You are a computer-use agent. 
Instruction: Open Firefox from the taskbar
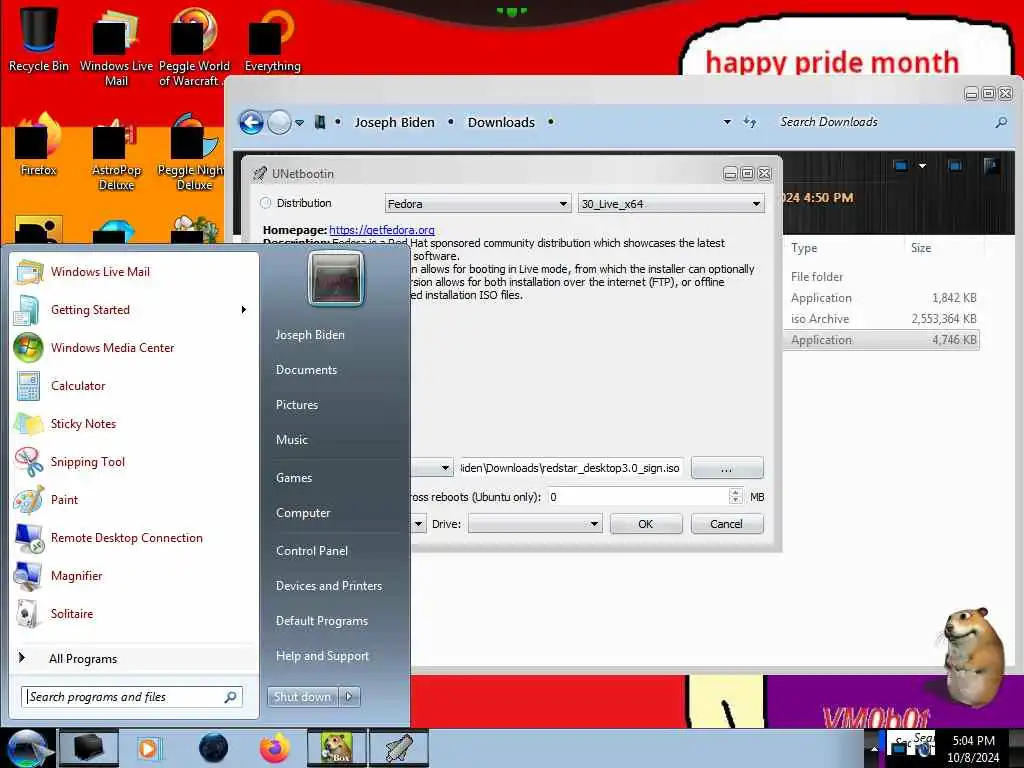274,748
